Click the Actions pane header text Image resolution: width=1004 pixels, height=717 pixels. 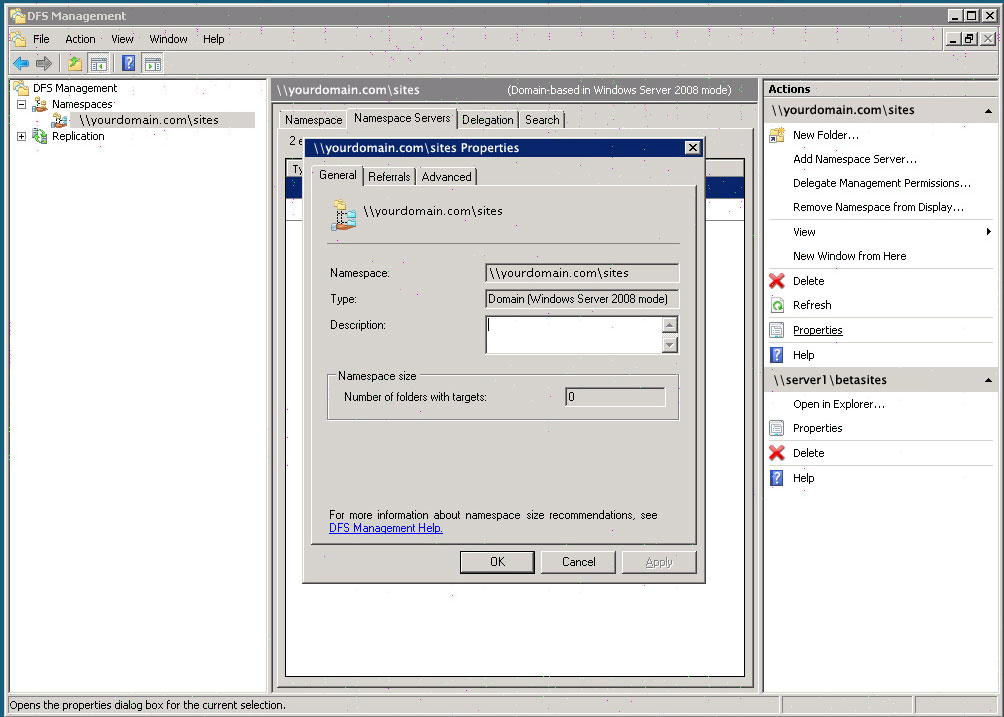click(x=789, y=89)
